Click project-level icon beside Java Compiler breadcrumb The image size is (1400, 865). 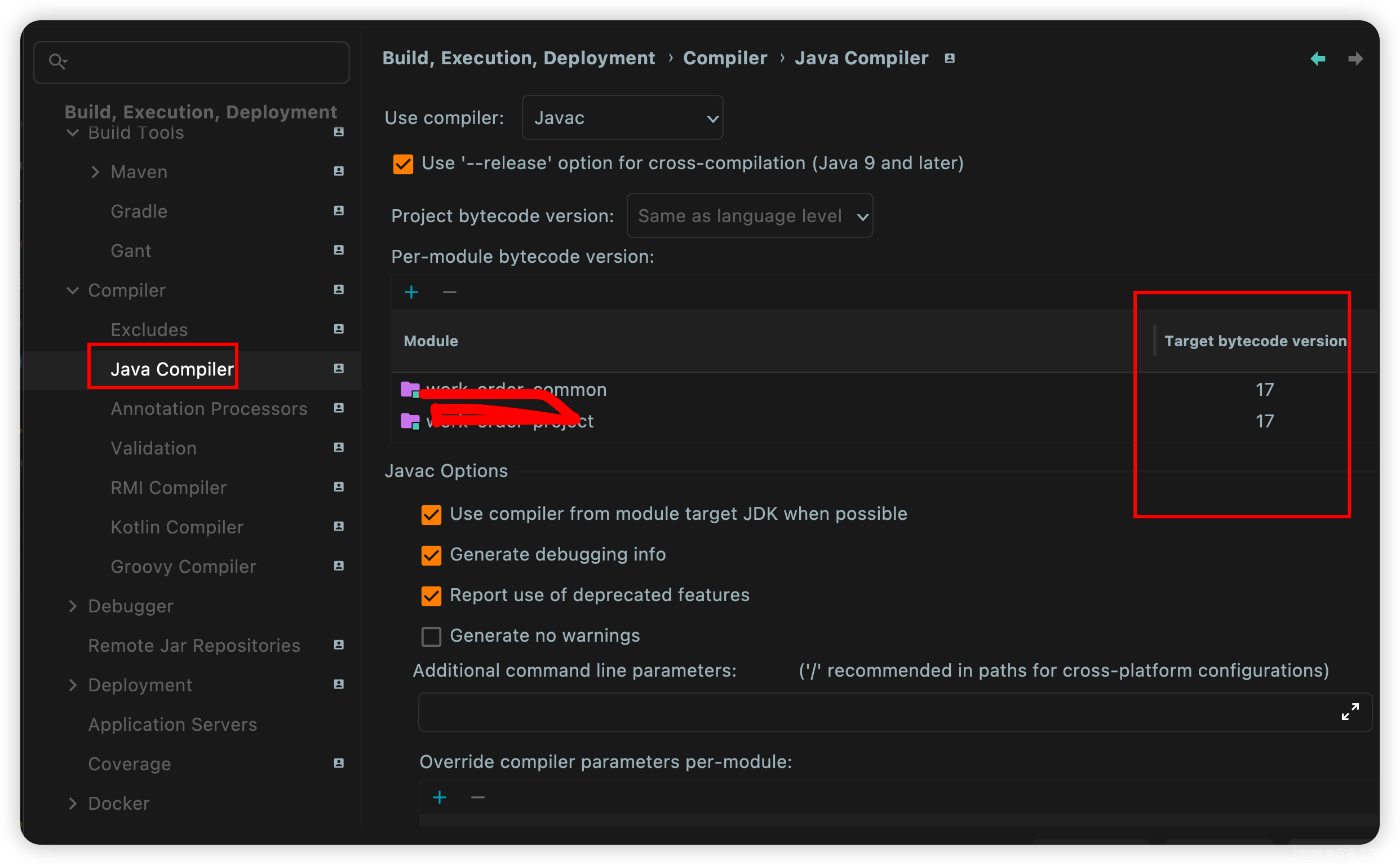[x=950, y=58]
